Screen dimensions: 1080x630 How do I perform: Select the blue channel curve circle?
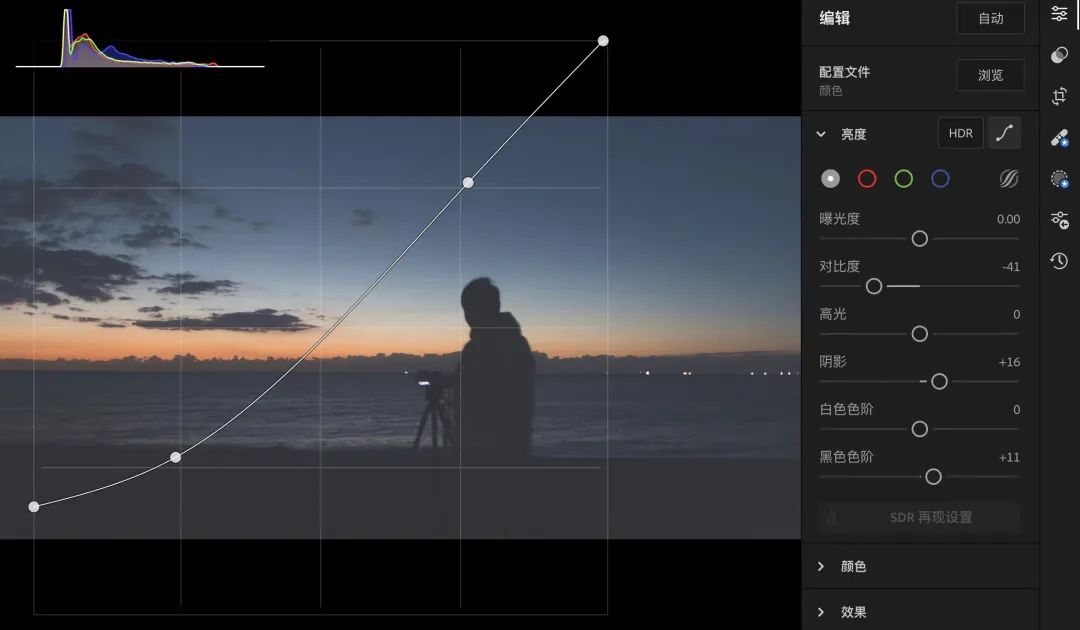(940, 179)
